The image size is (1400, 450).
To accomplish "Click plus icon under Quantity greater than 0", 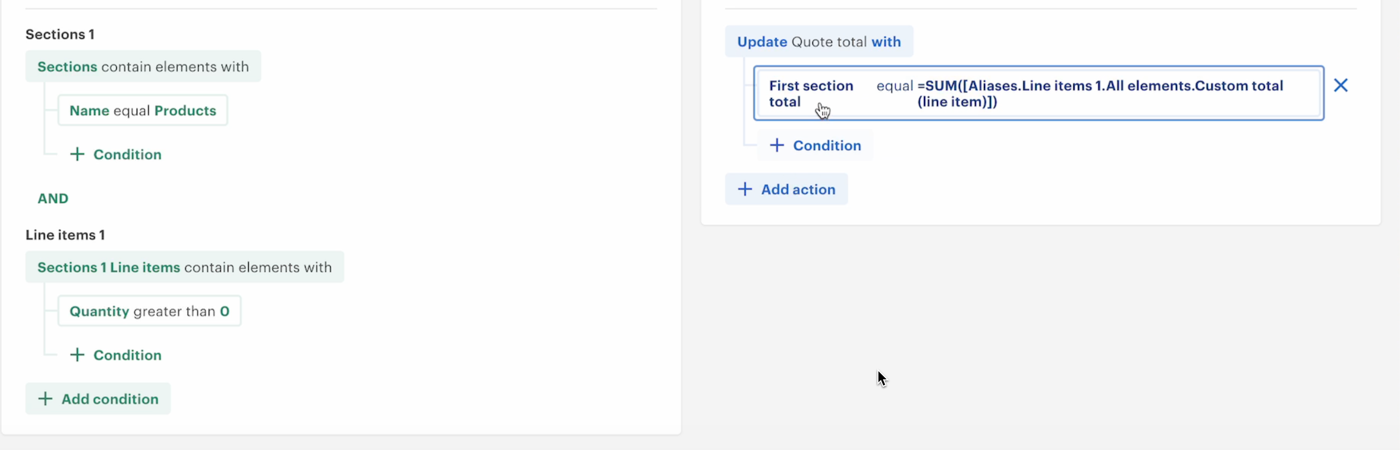I will click(x=77, y=355).
